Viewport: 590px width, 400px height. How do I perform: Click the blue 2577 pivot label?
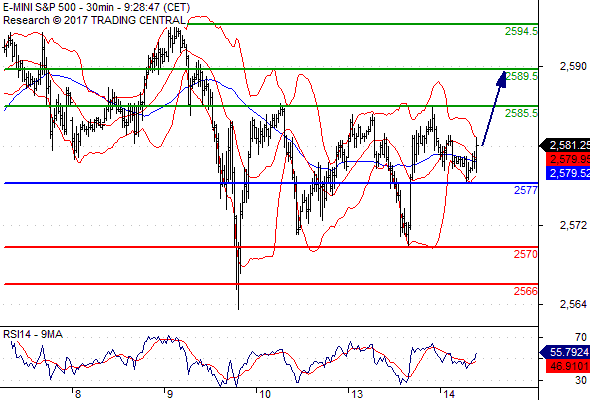tap(526, 190)
